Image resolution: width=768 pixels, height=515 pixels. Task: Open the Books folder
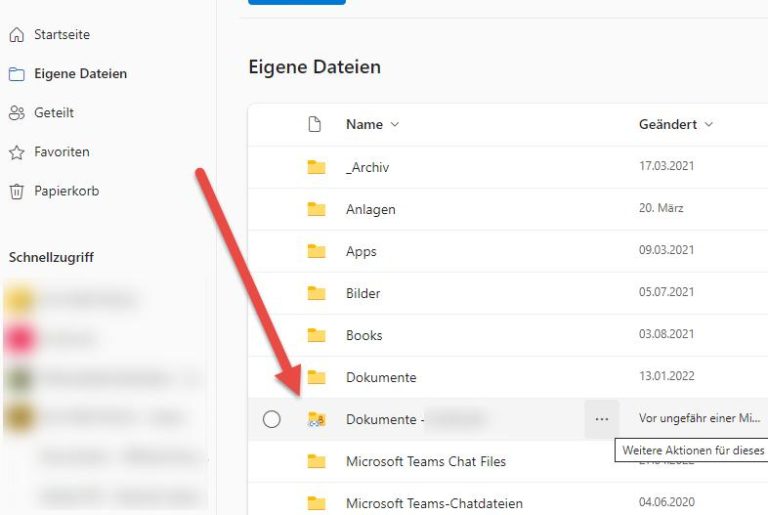tap(364, 335)
